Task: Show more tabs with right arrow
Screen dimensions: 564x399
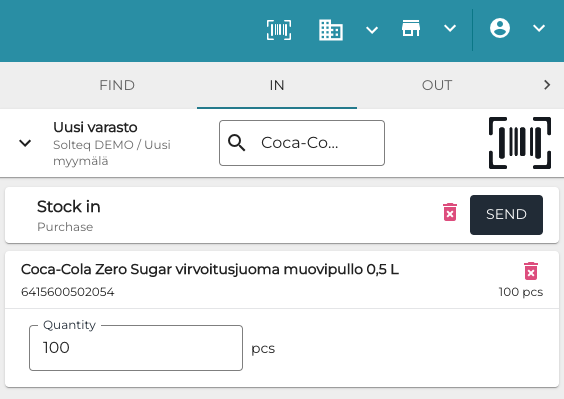Action: 547,85
